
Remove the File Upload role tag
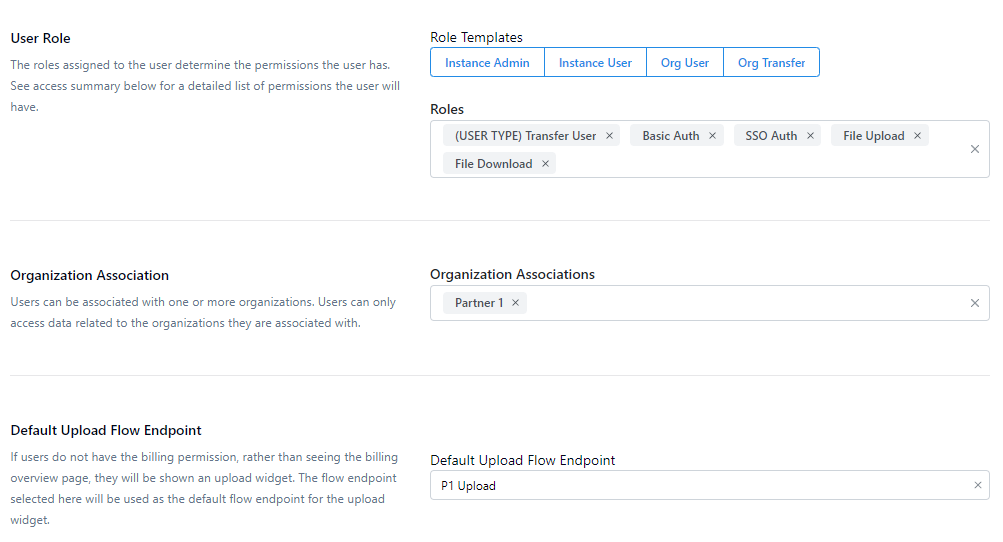coord(917,136)
